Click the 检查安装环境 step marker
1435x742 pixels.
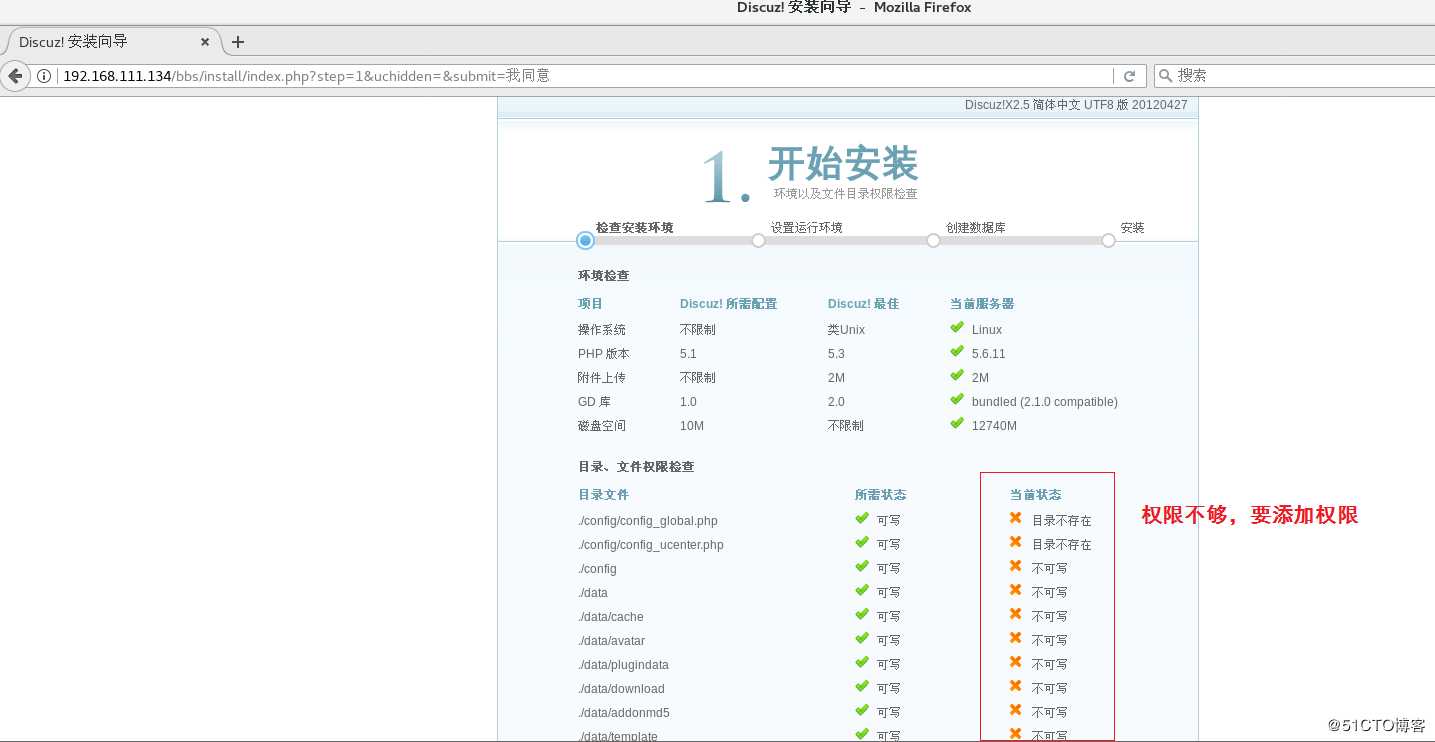click(585, 240)
